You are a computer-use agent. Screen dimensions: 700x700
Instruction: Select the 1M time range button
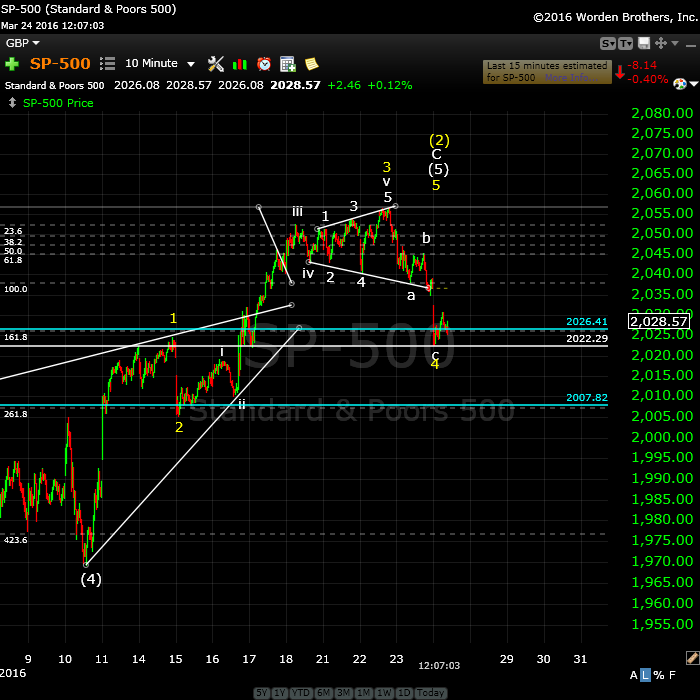pyautogui.click(x=363, y=693)
